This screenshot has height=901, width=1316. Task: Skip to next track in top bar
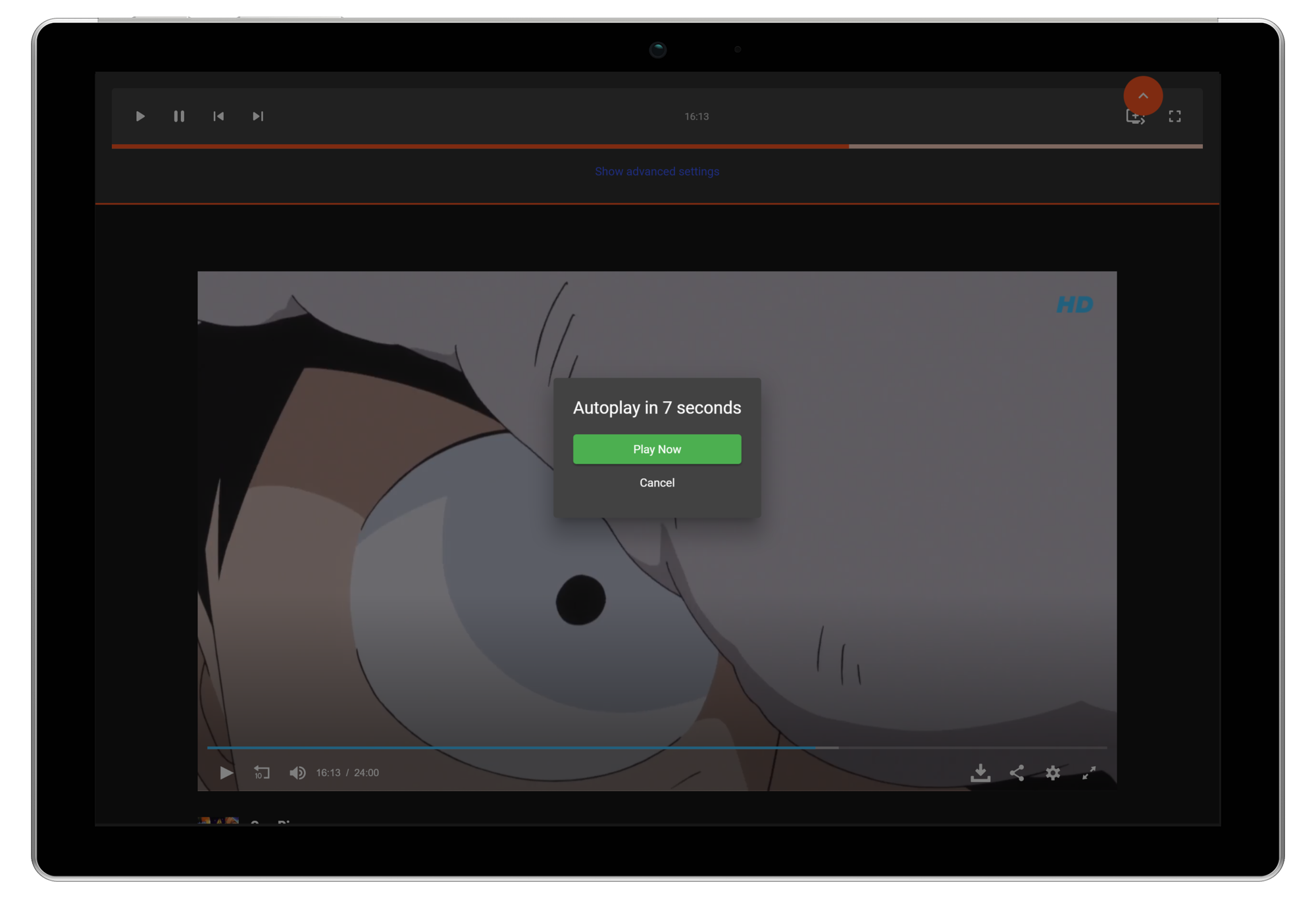point(258,116)
